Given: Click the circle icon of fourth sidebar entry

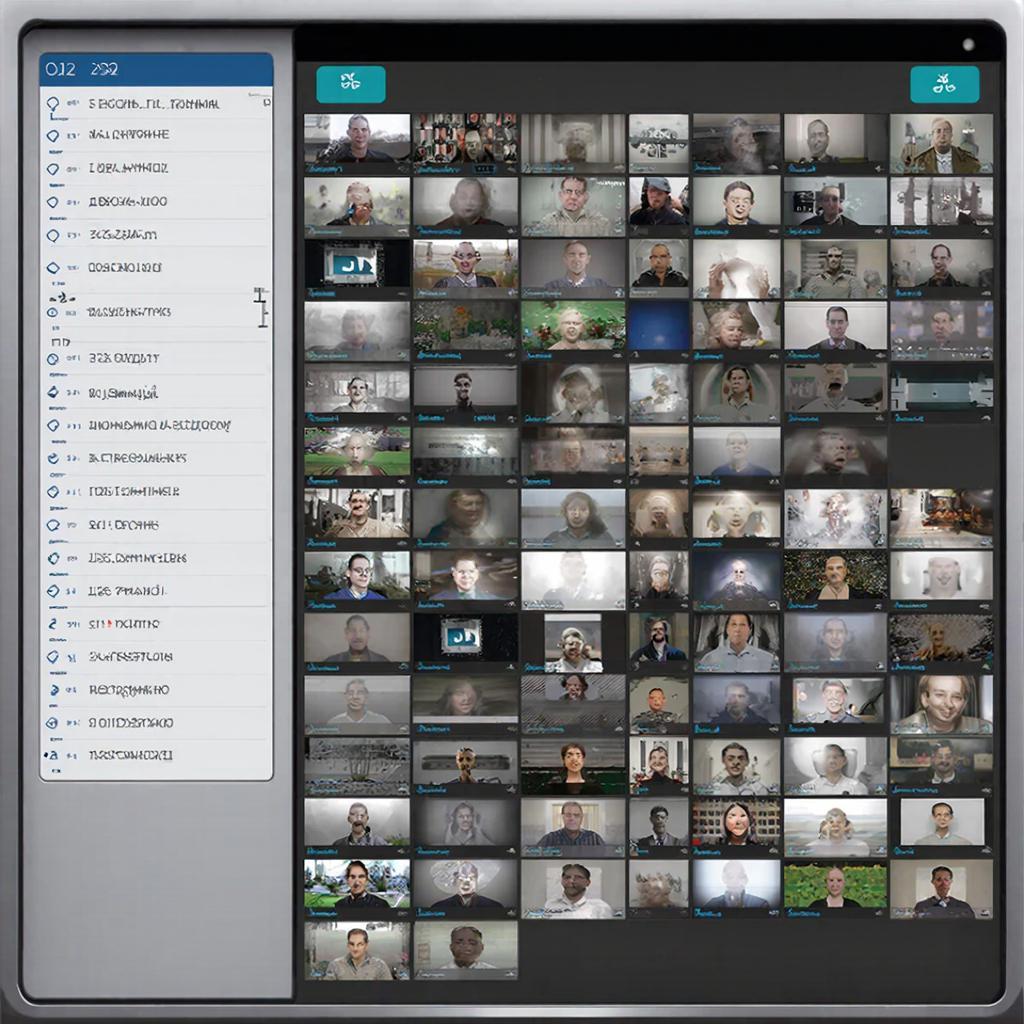Looking at the screenshot, I should coord(53,202).
